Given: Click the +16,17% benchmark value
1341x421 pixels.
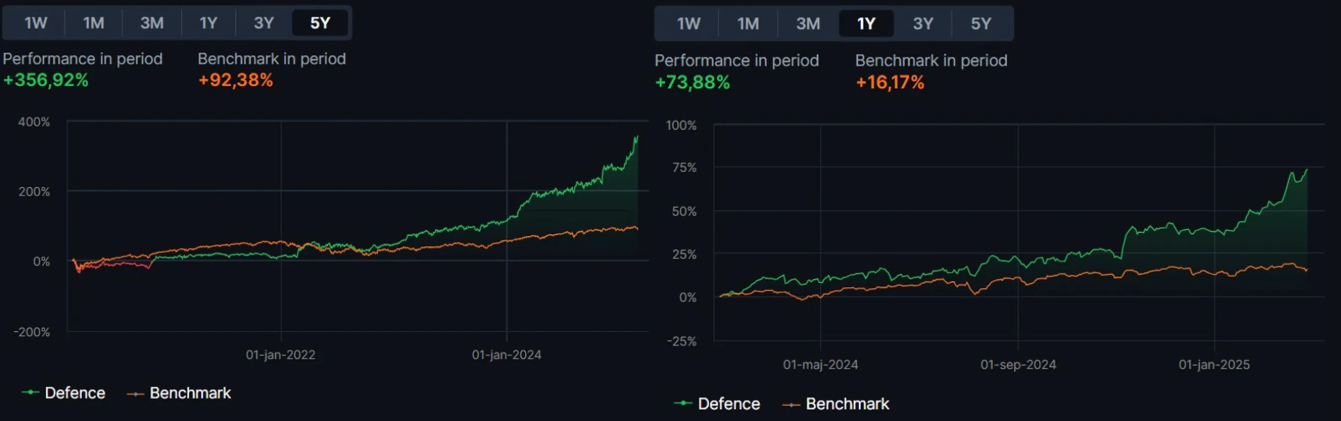Looking at the screenshot, I should (x=889, y=82).
